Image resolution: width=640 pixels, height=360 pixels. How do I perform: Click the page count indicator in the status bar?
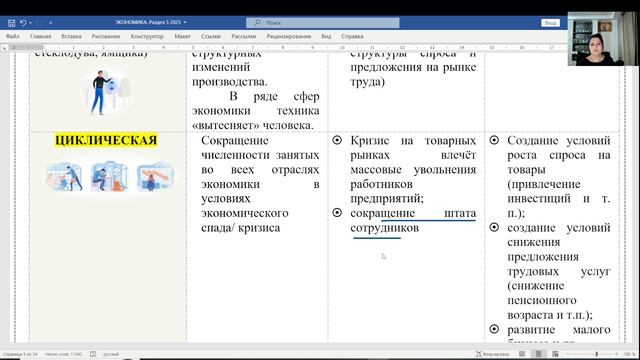[x=20, y=354]
